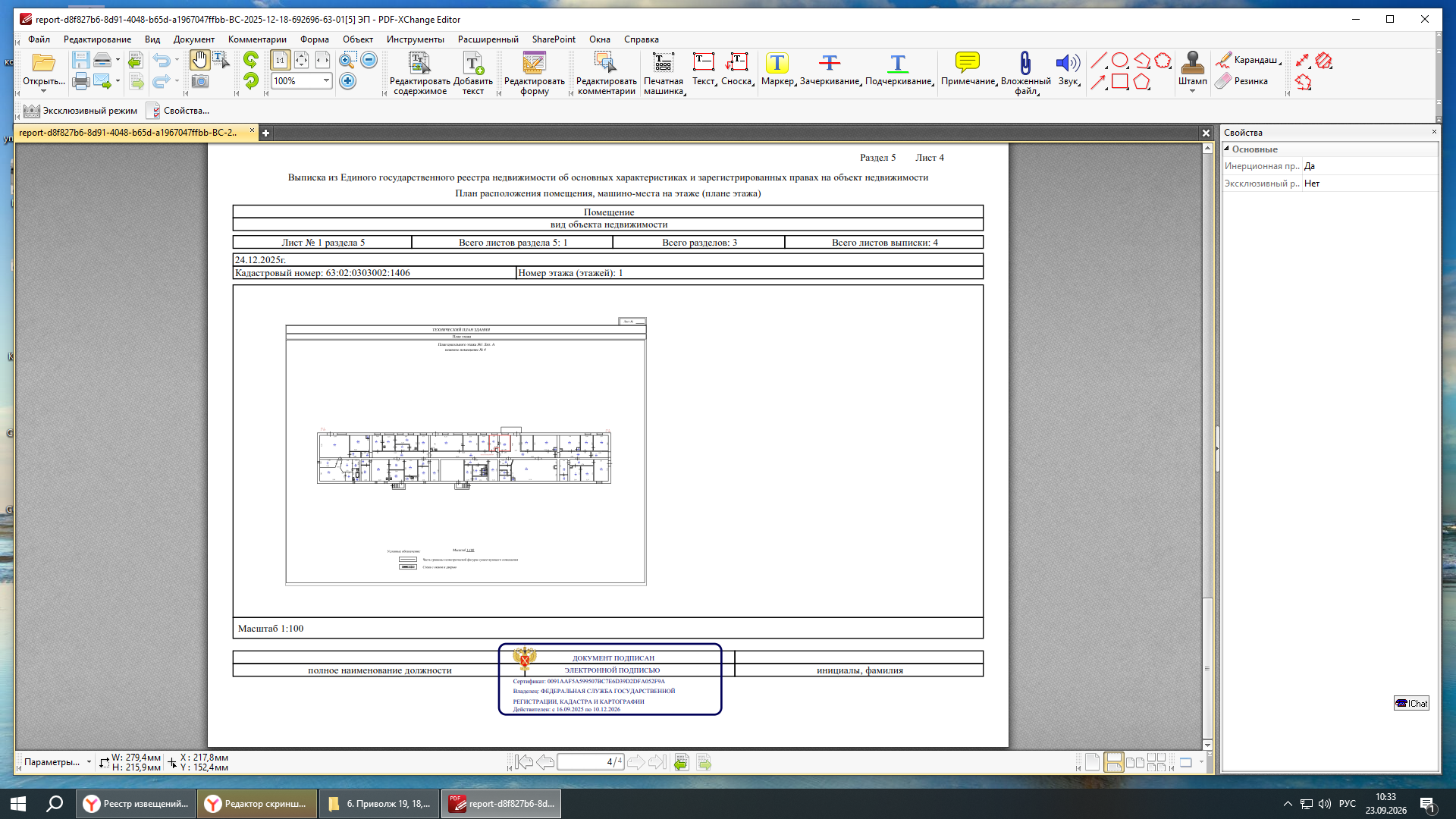1456x819 pixels.
Task: Choose the Strikeout text tool
Action: 830,63
